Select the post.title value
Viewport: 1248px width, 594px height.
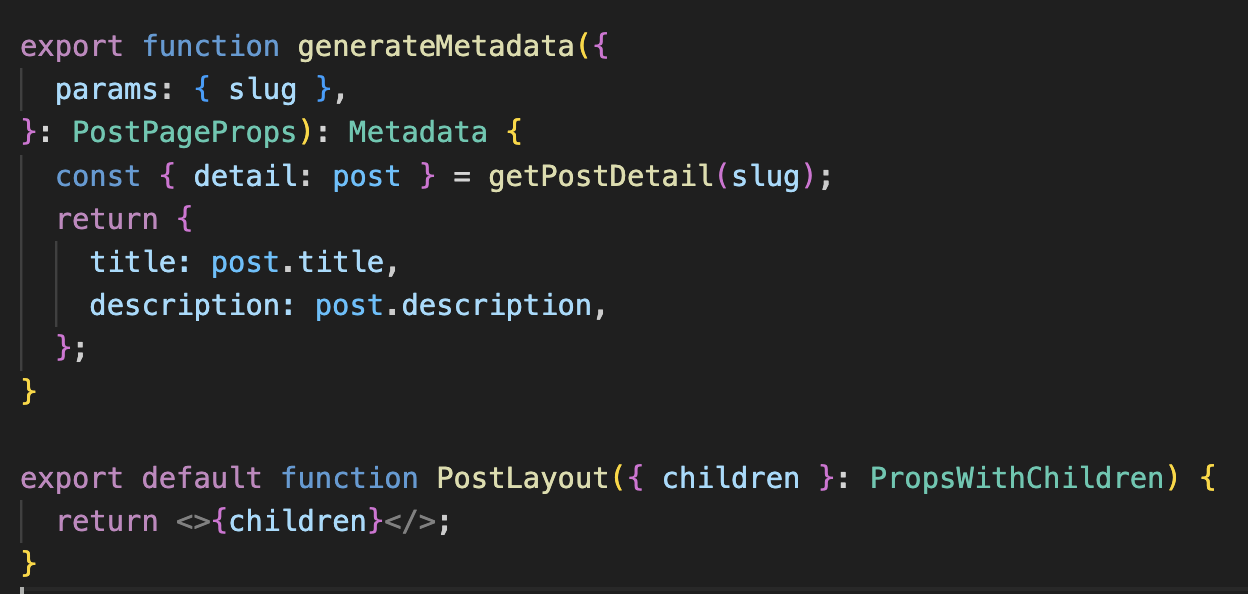click(297, 262)
